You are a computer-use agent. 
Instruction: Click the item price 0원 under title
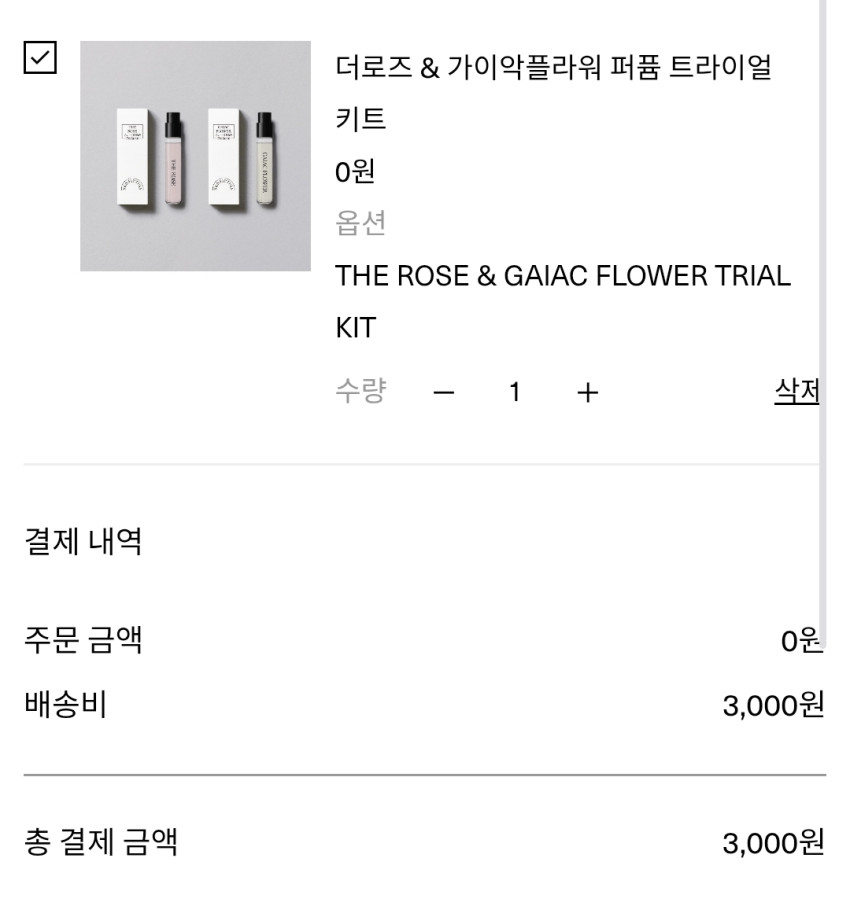click(355, 172)
